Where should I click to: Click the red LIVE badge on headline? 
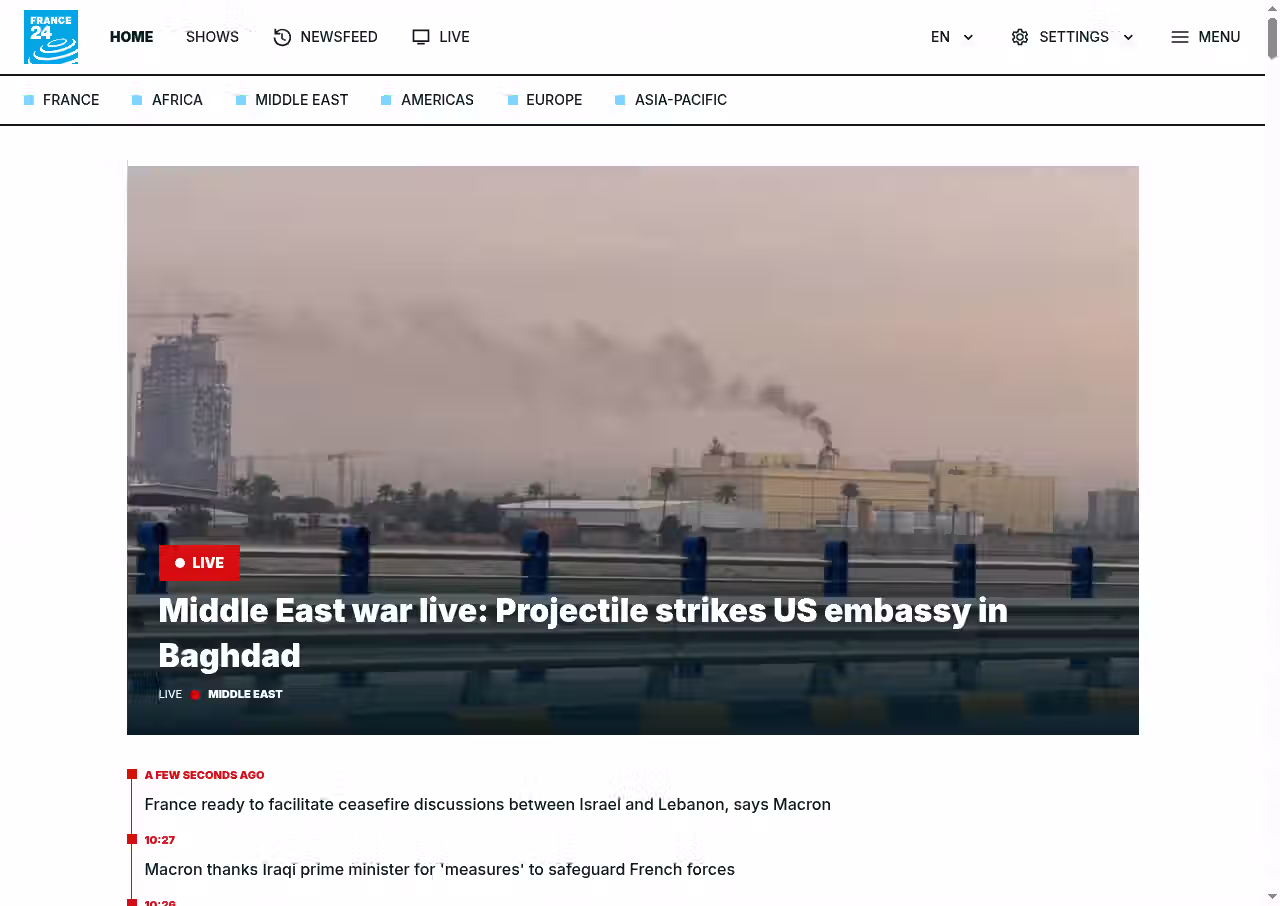199,563
